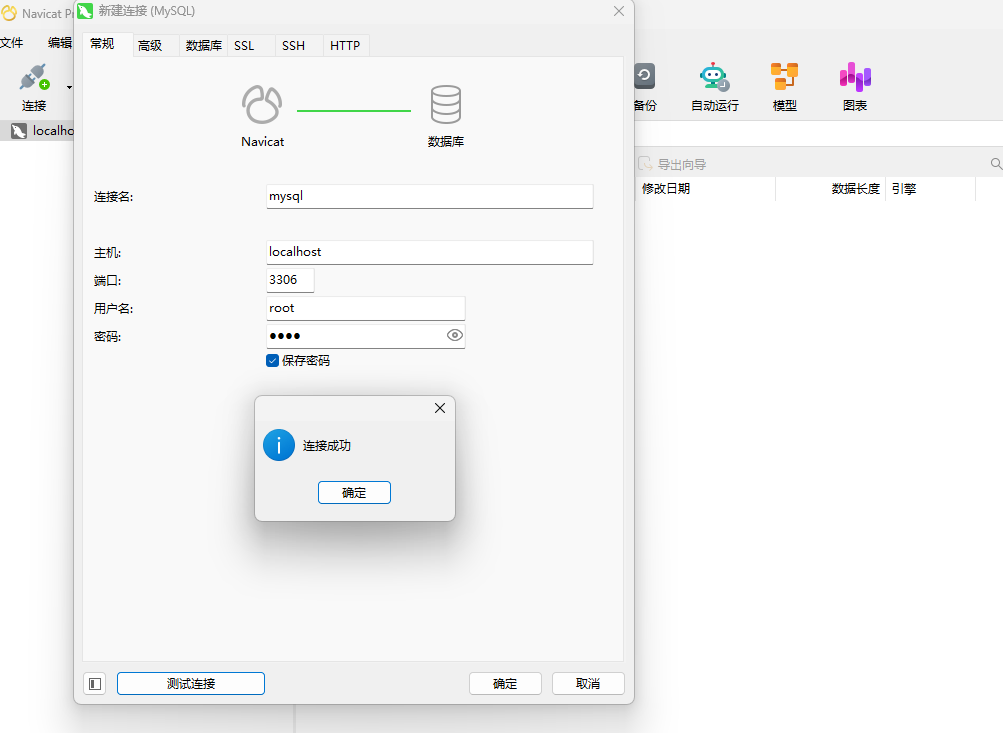1003x733 pixels.
Task: Close the connection success popup
Action: (x=440, y=408)
